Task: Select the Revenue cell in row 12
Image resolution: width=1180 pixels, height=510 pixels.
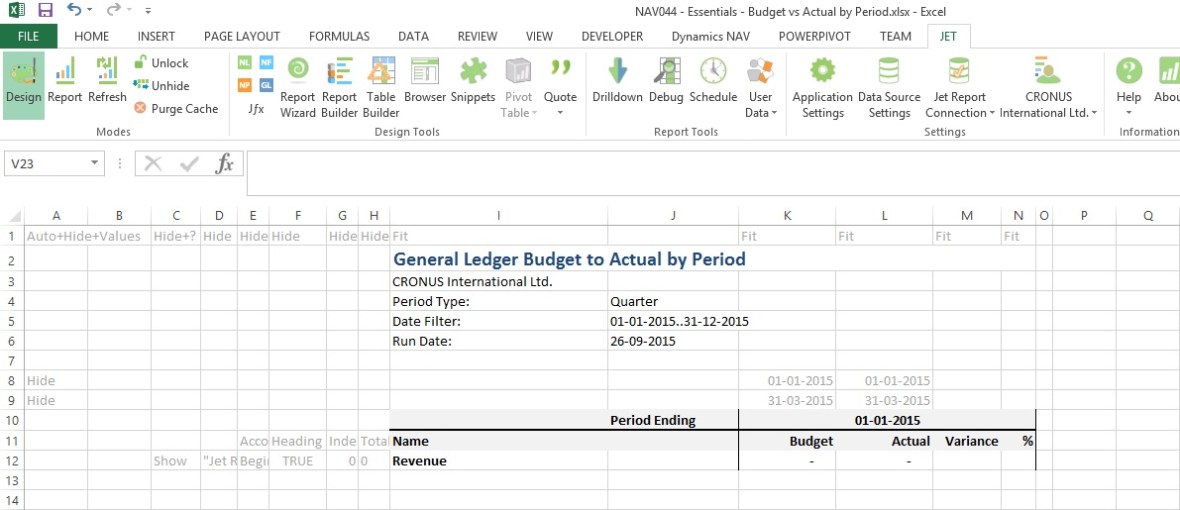Action: 498,461
